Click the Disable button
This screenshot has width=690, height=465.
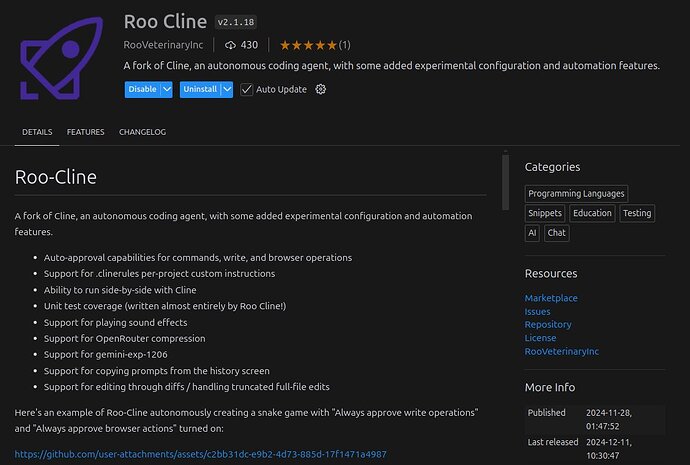pos(143,89)
